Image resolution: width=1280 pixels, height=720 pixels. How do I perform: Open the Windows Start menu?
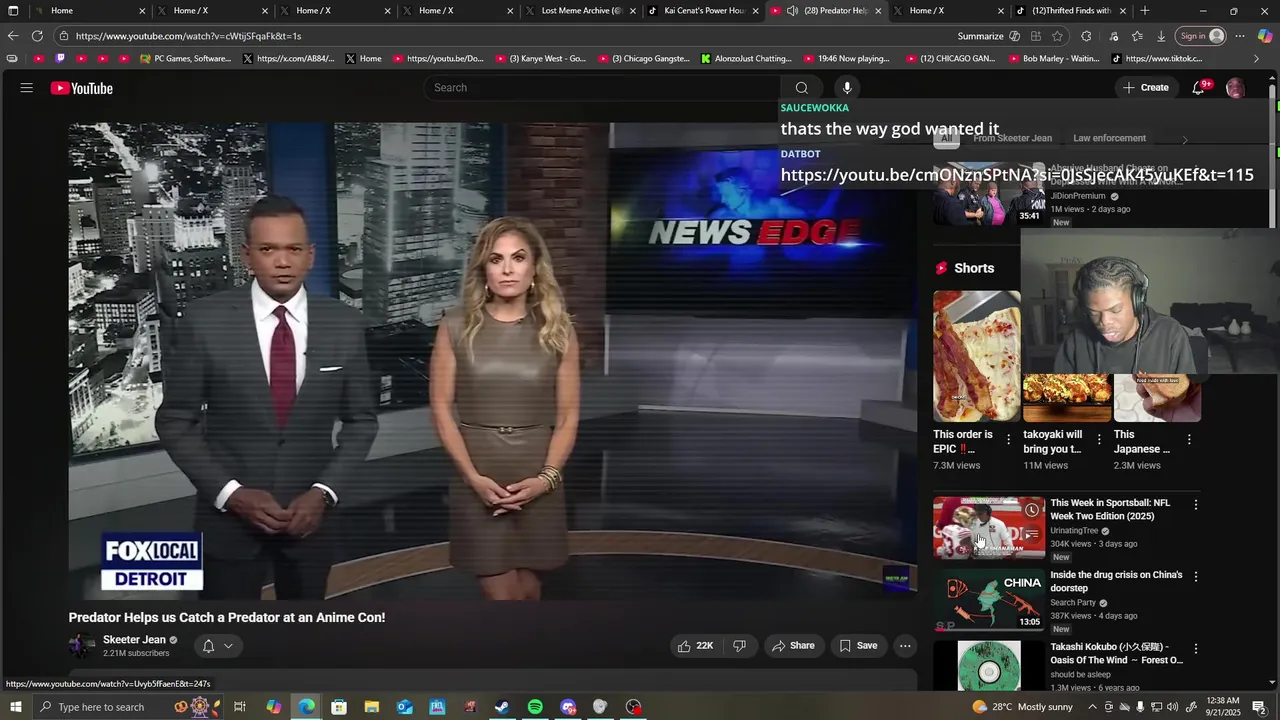15,707
